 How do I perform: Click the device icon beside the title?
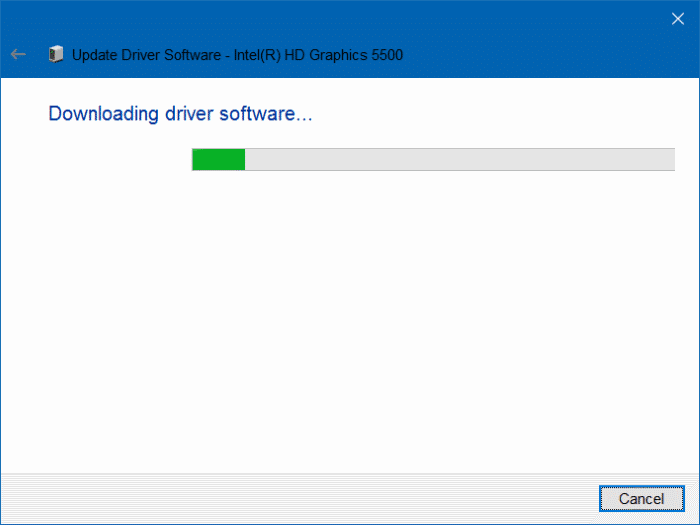click(56, 54)
